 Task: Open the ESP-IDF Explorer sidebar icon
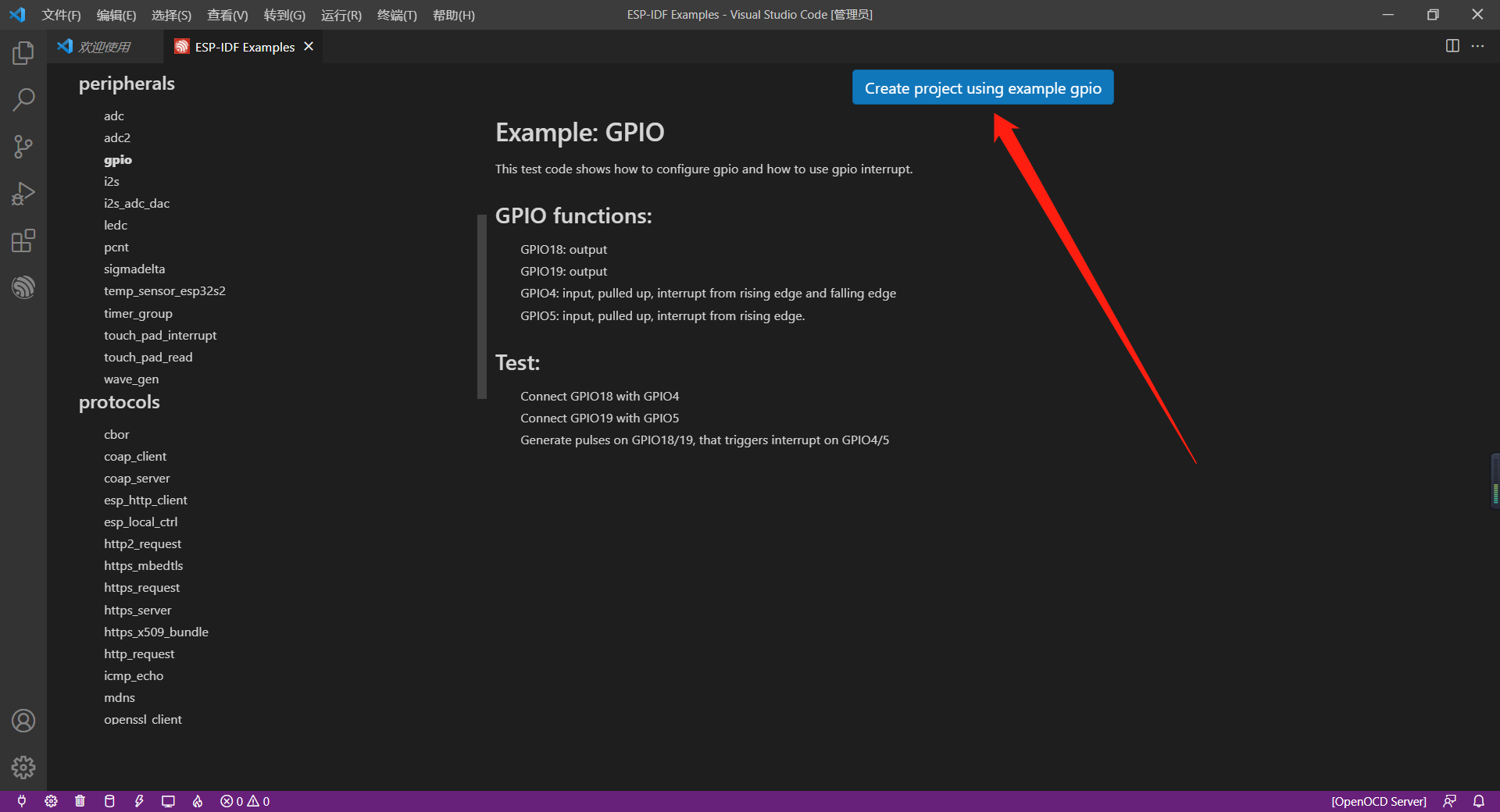point(23,287)
